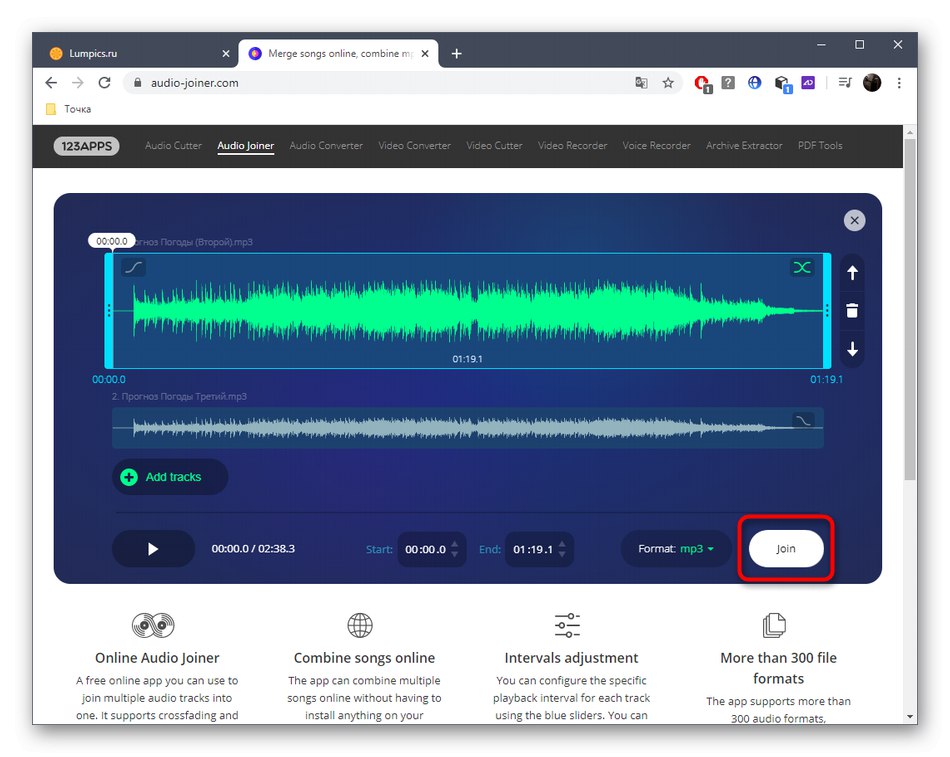The height and width of the screenshot is (757, 950).
Task: Move first track up with arrow icon
Action: (x=852, y=273)
